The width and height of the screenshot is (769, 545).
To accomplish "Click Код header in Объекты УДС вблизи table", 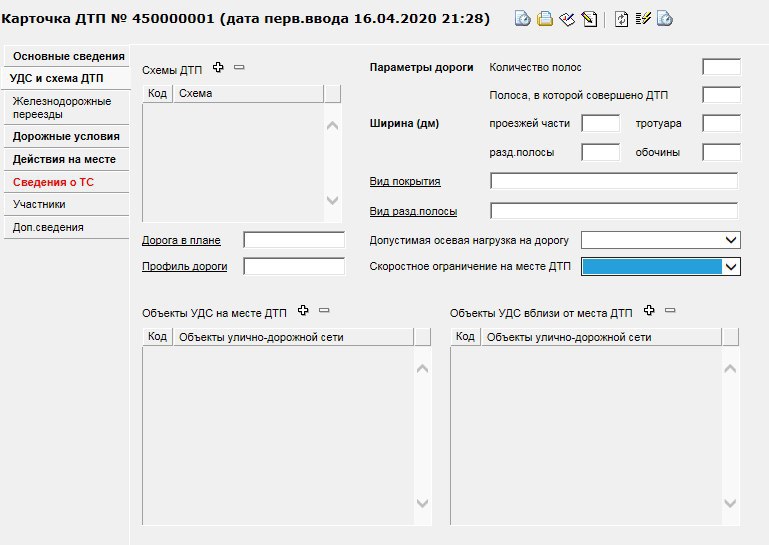I will [465, 337].
